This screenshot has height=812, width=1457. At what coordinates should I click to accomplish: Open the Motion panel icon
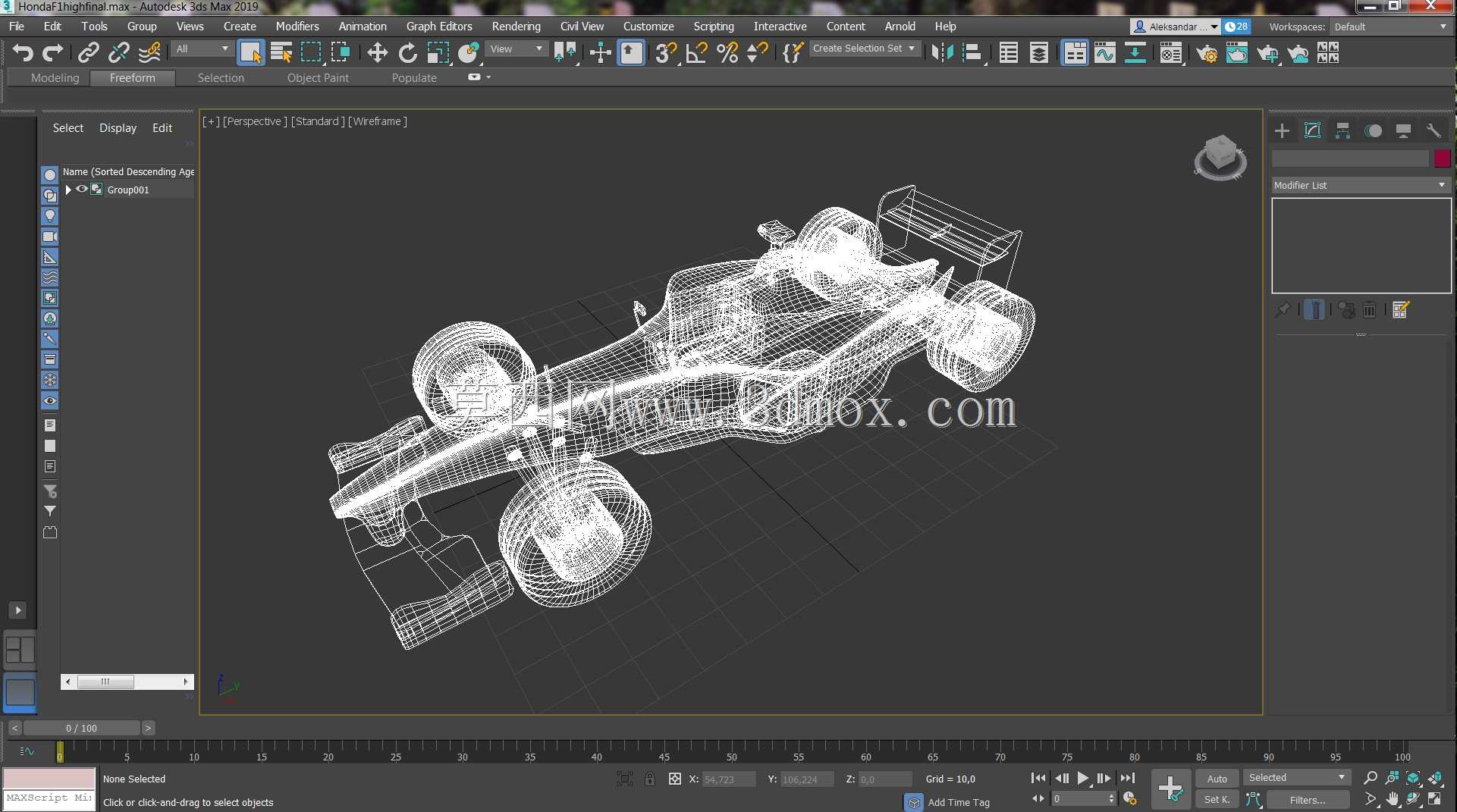click(x=1373, y=131)
